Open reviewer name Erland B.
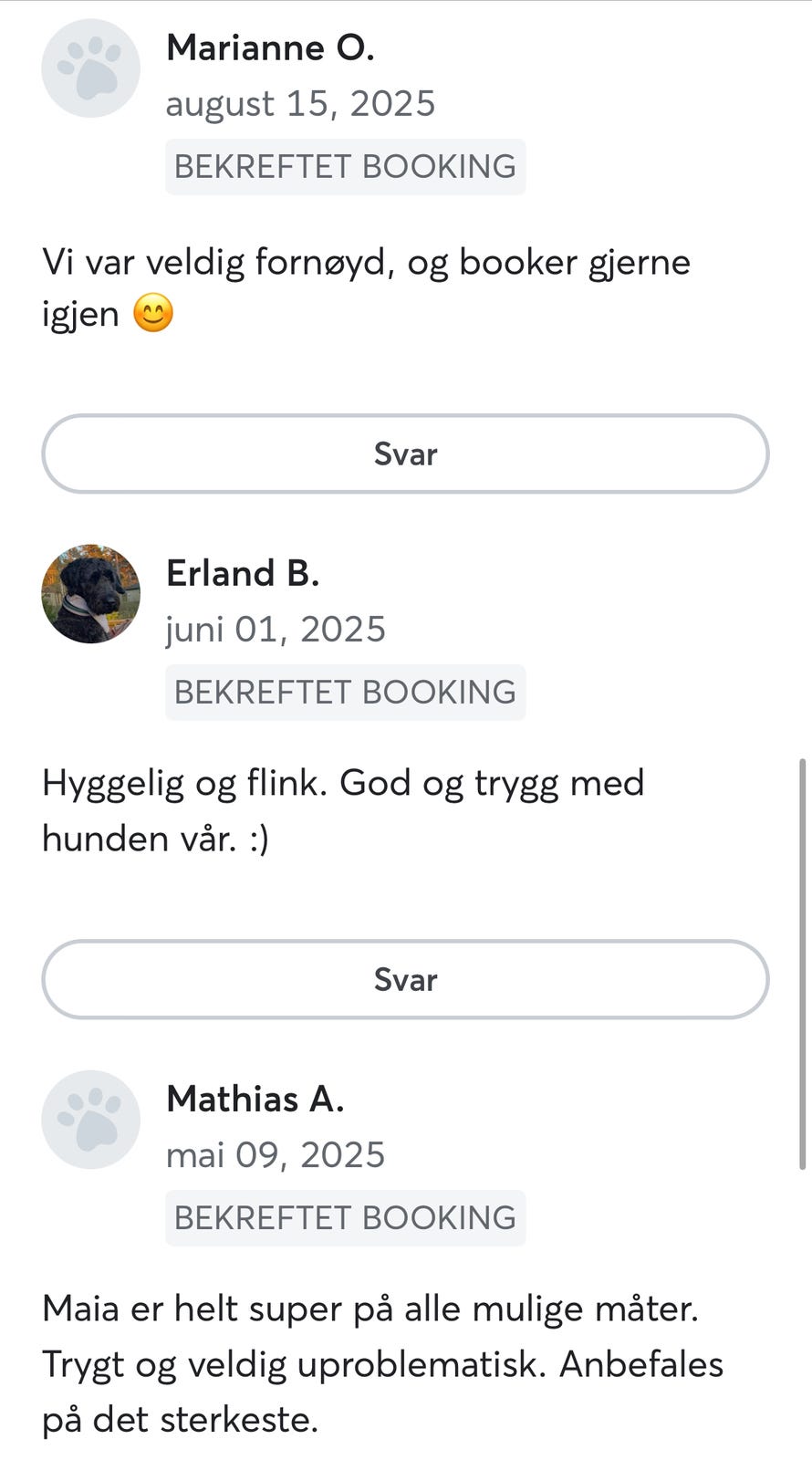This screenshot has height=1460, width=812. click(243, 573)
